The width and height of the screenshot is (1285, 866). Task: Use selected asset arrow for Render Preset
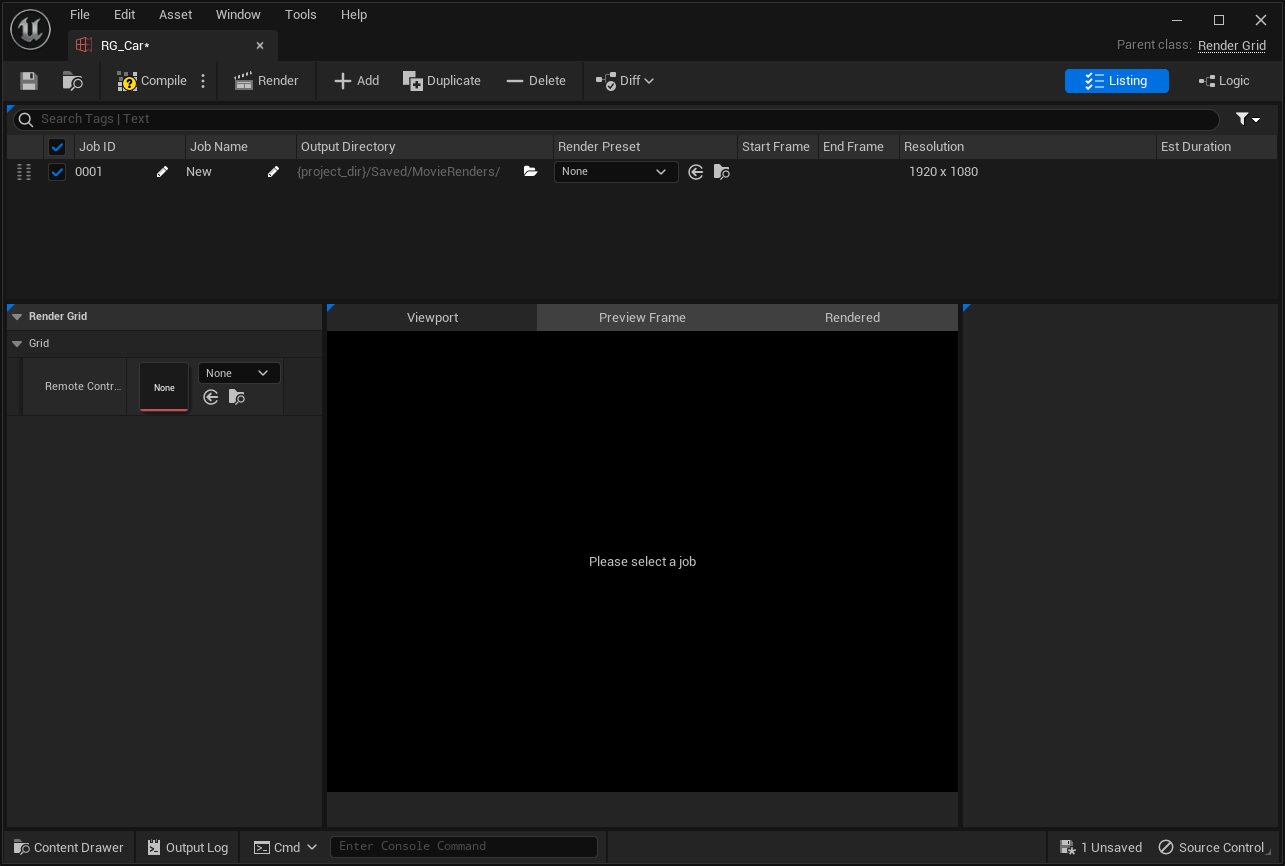[x=696, y=171]
